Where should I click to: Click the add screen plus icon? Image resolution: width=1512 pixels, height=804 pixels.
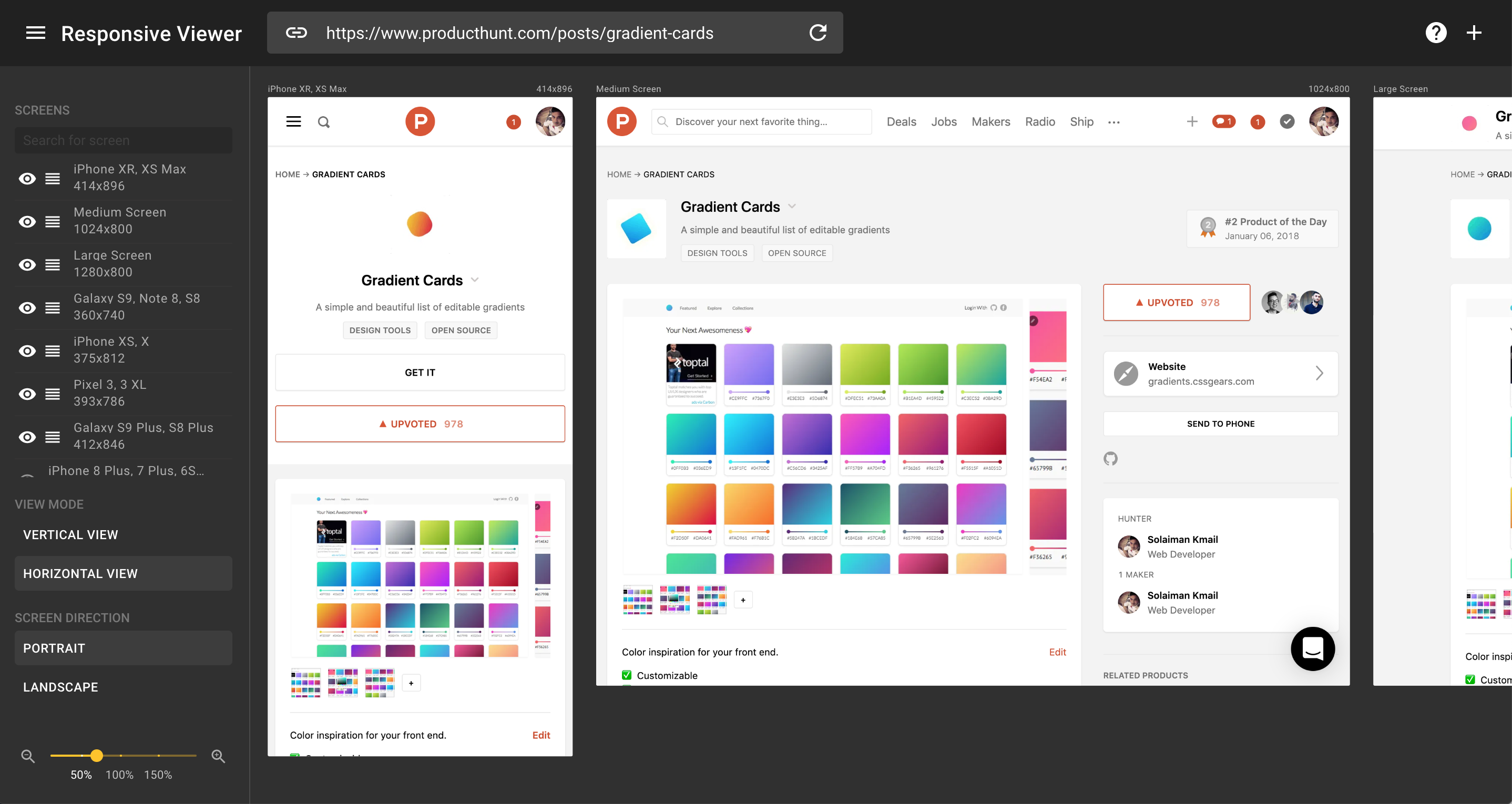[x=1474, y=33]
